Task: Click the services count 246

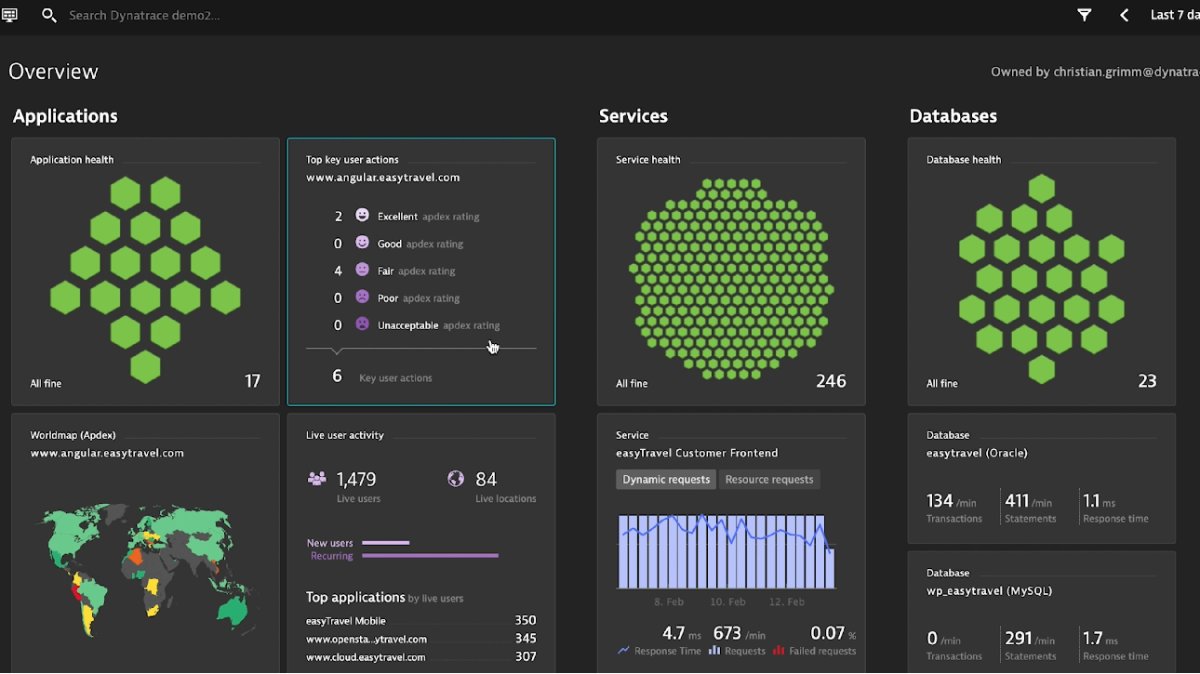Action: tap(831, 381)
